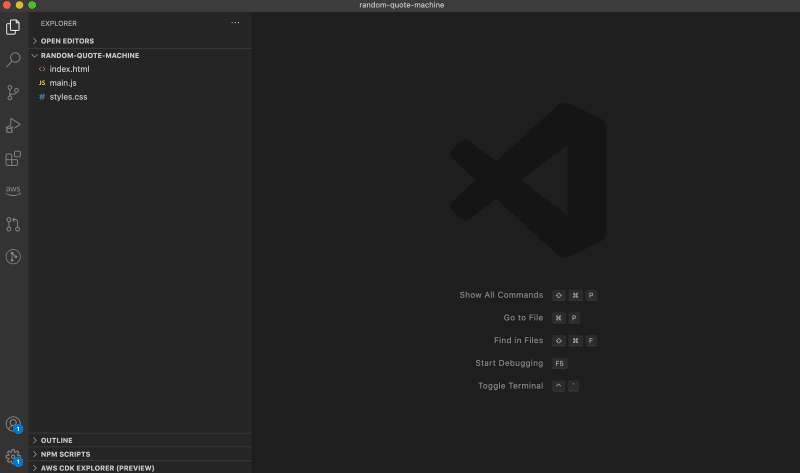Click the Show All Commands label
800x473 pixels.
[501, 295]
